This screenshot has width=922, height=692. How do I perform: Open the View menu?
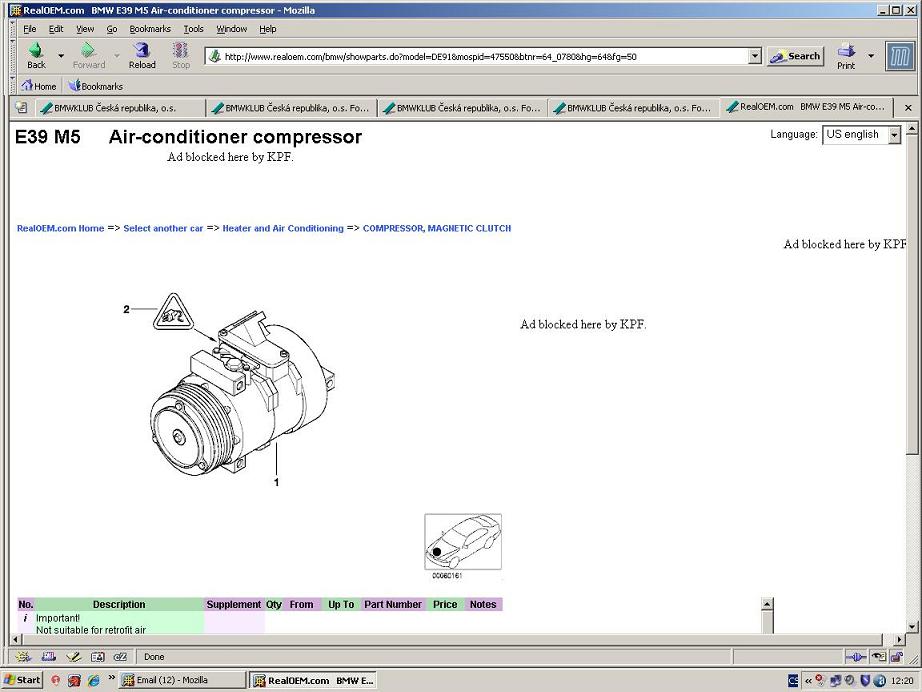(x=85, y=29)
